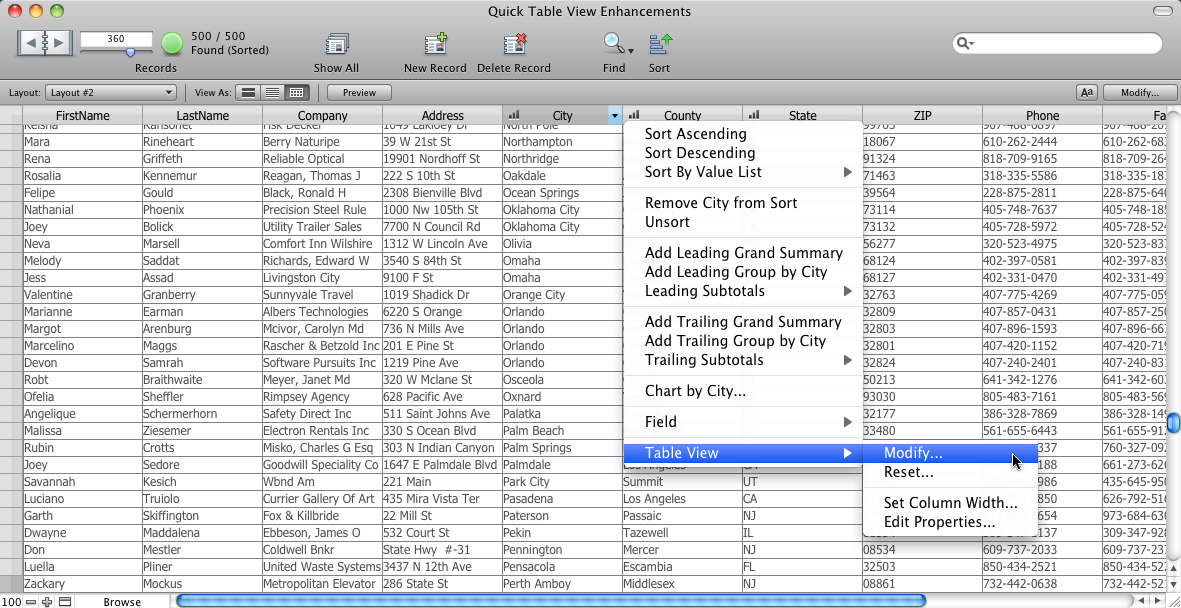Viewport: 1181px width, 608px height.
Task: Click the record navigation slider handle
Action: pyautogui.click(x=130, y=52)
